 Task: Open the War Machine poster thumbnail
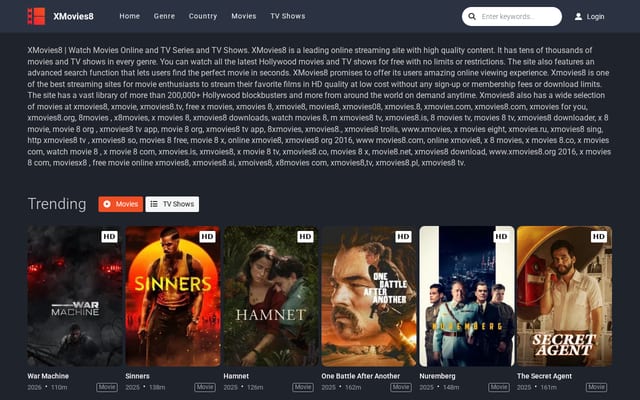pos(75,296)
